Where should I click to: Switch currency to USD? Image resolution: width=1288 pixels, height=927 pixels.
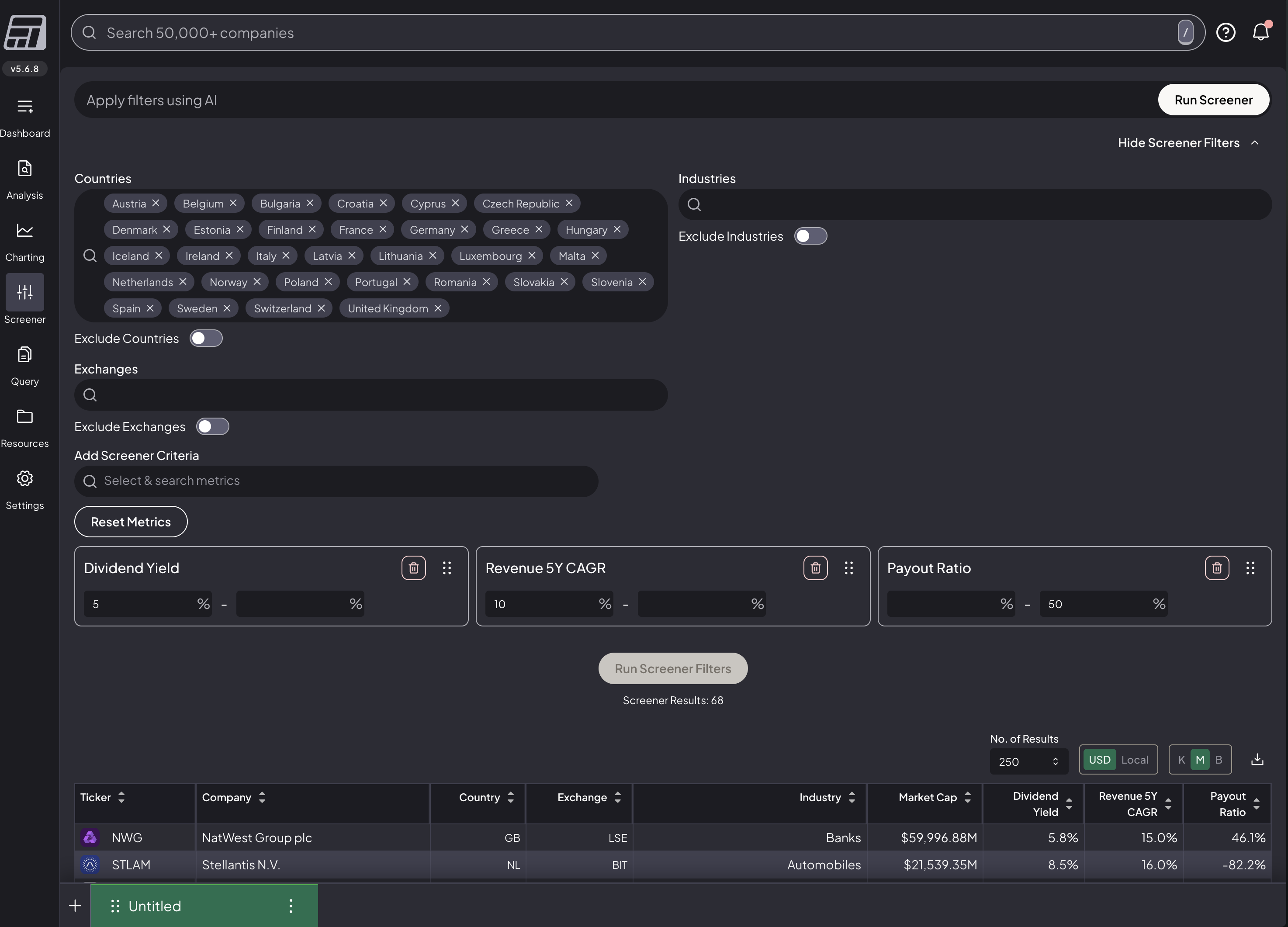[x=1099, y=760]
